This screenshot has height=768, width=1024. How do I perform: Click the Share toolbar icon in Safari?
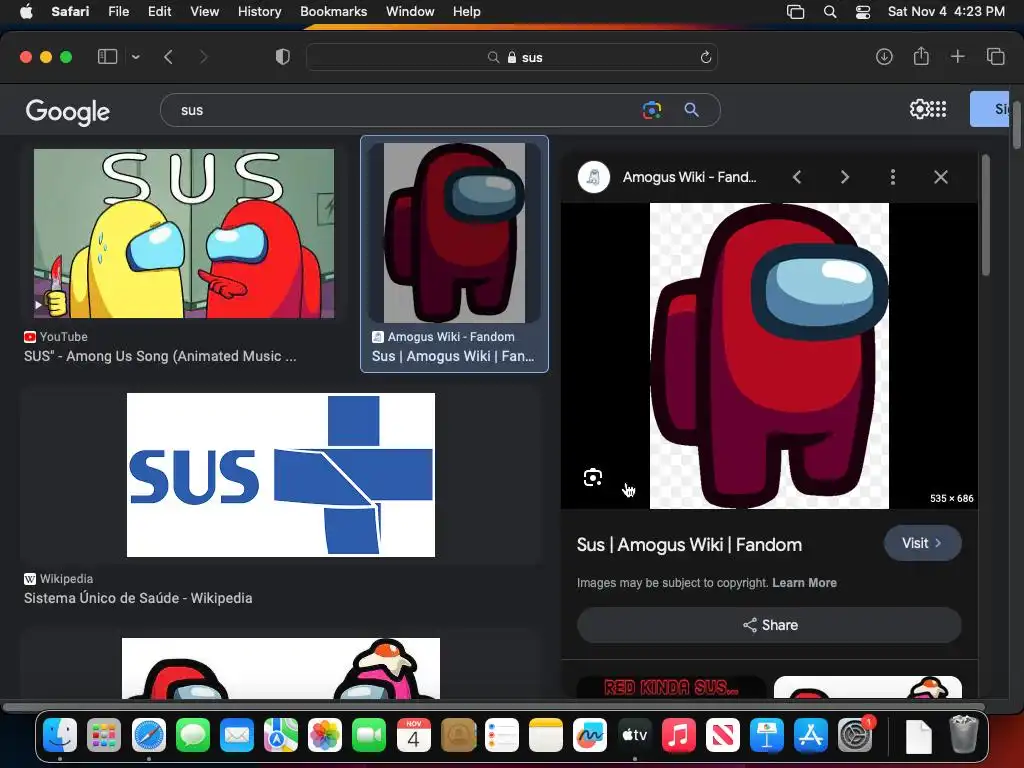[x=921, y=56]
